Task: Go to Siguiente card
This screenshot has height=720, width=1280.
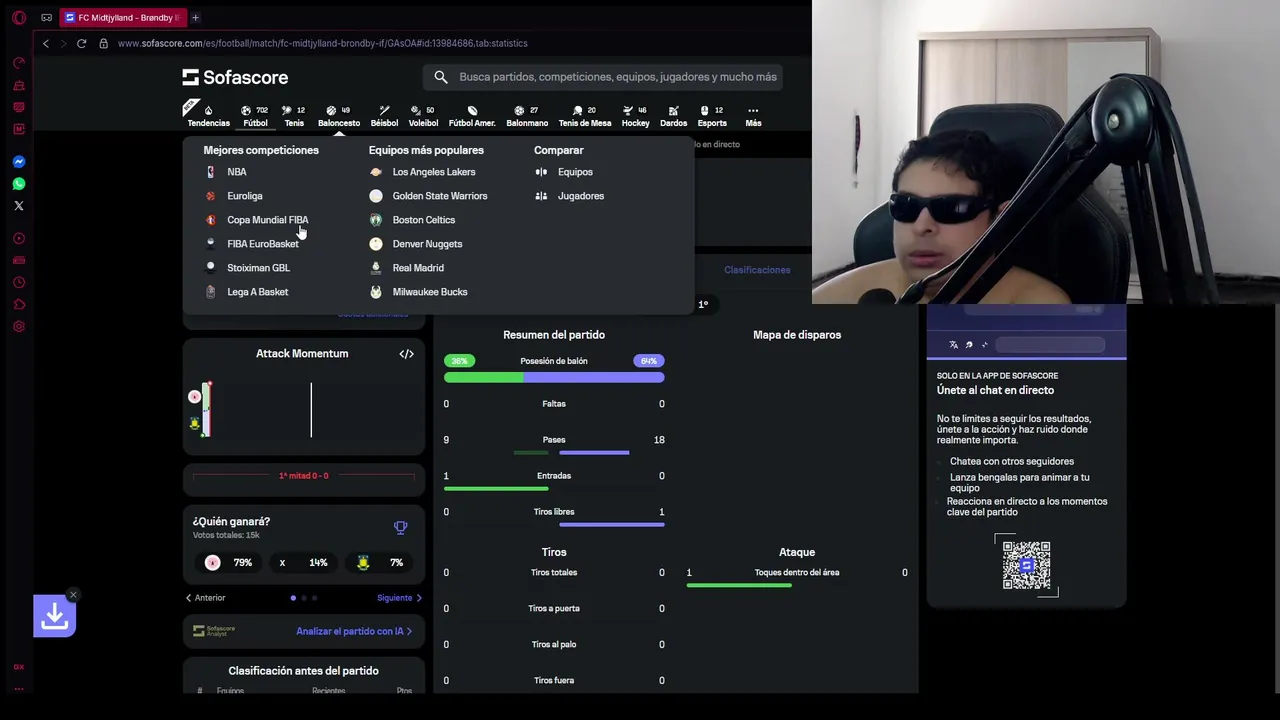Action: pyautogui.click(x=399, y=598)
